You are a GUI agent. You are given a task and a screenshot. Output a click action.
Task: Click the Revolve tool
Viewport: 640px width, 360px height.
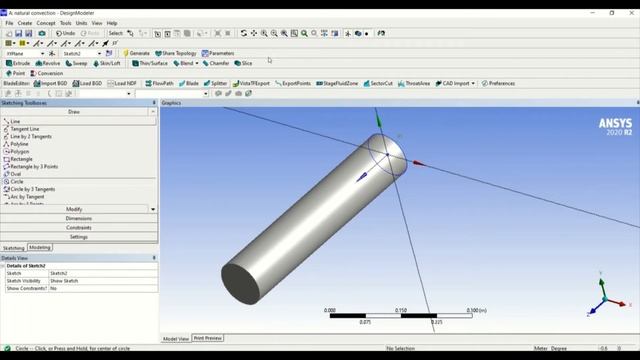point(48,63)
